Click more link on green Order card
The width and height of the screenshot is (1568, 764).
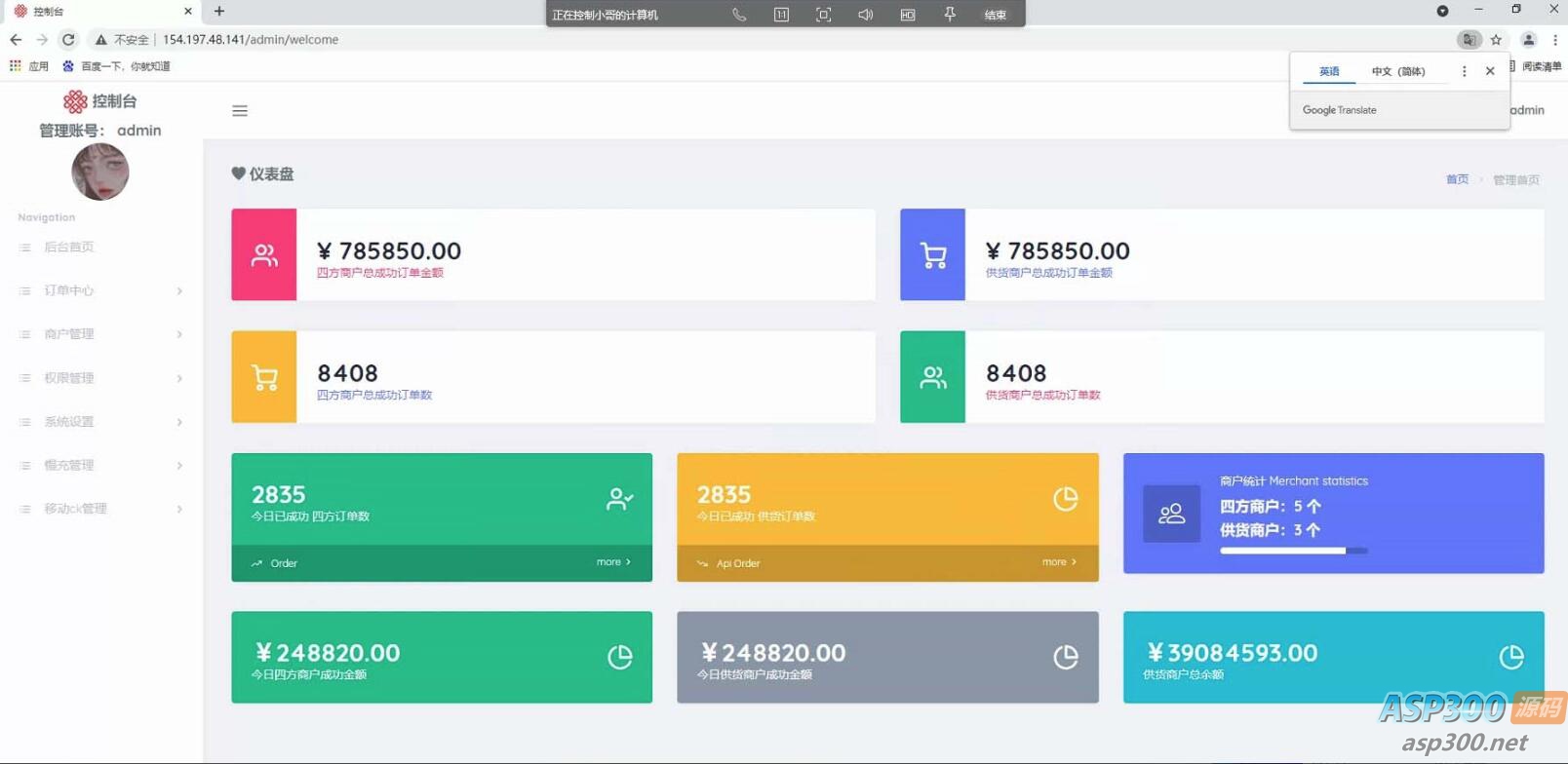(613, 562)
